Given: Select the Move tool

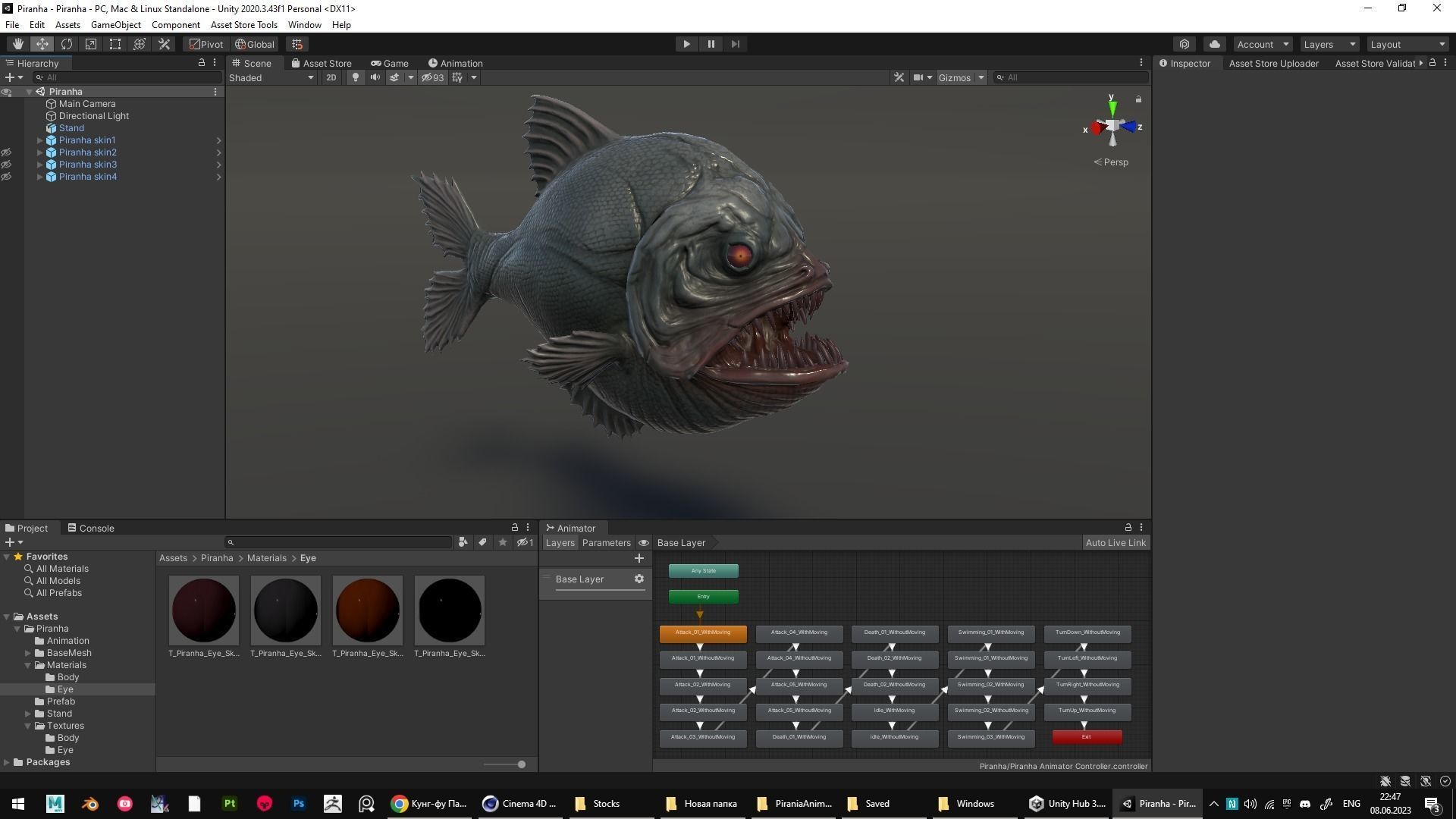Looking at the screenshot, I should (42, 44).
